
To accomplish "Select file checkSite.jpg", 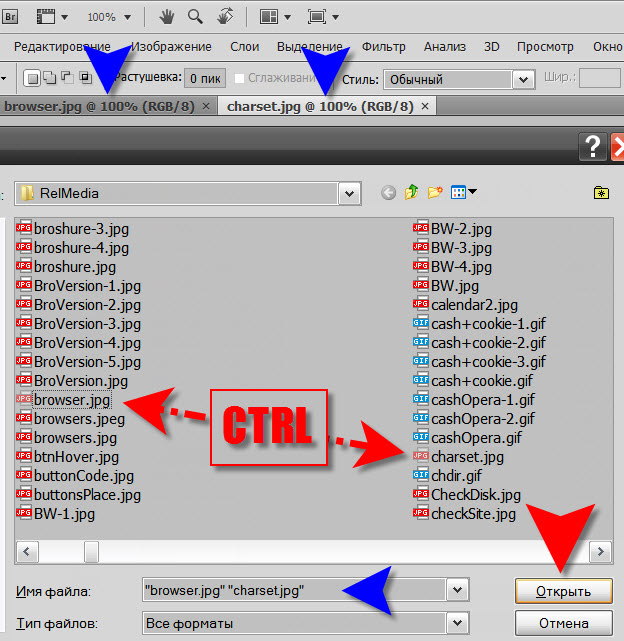I will (465, 514).
